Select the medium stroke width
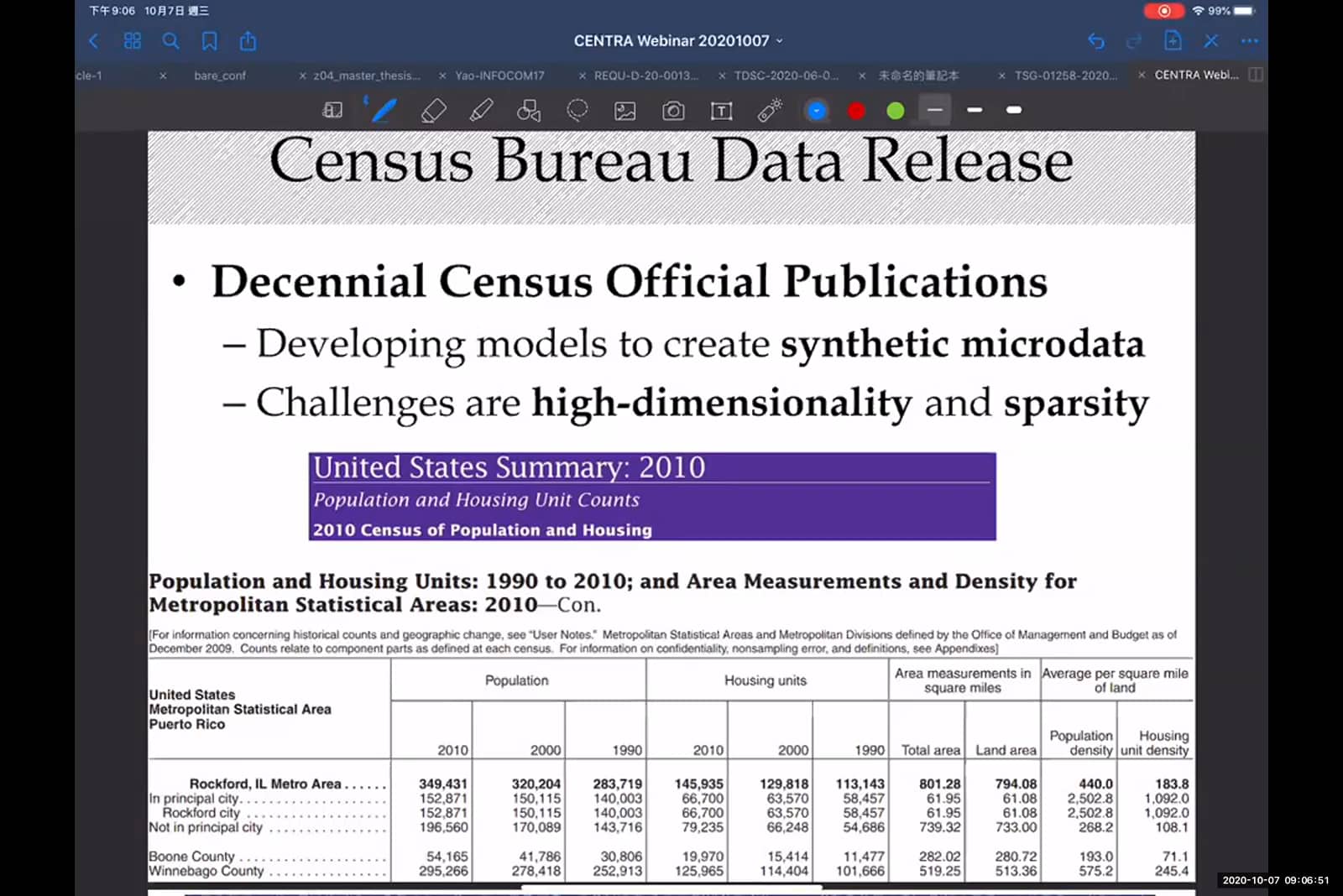Viewport: 1343px width, 896px height. click(x=975, y=110)
